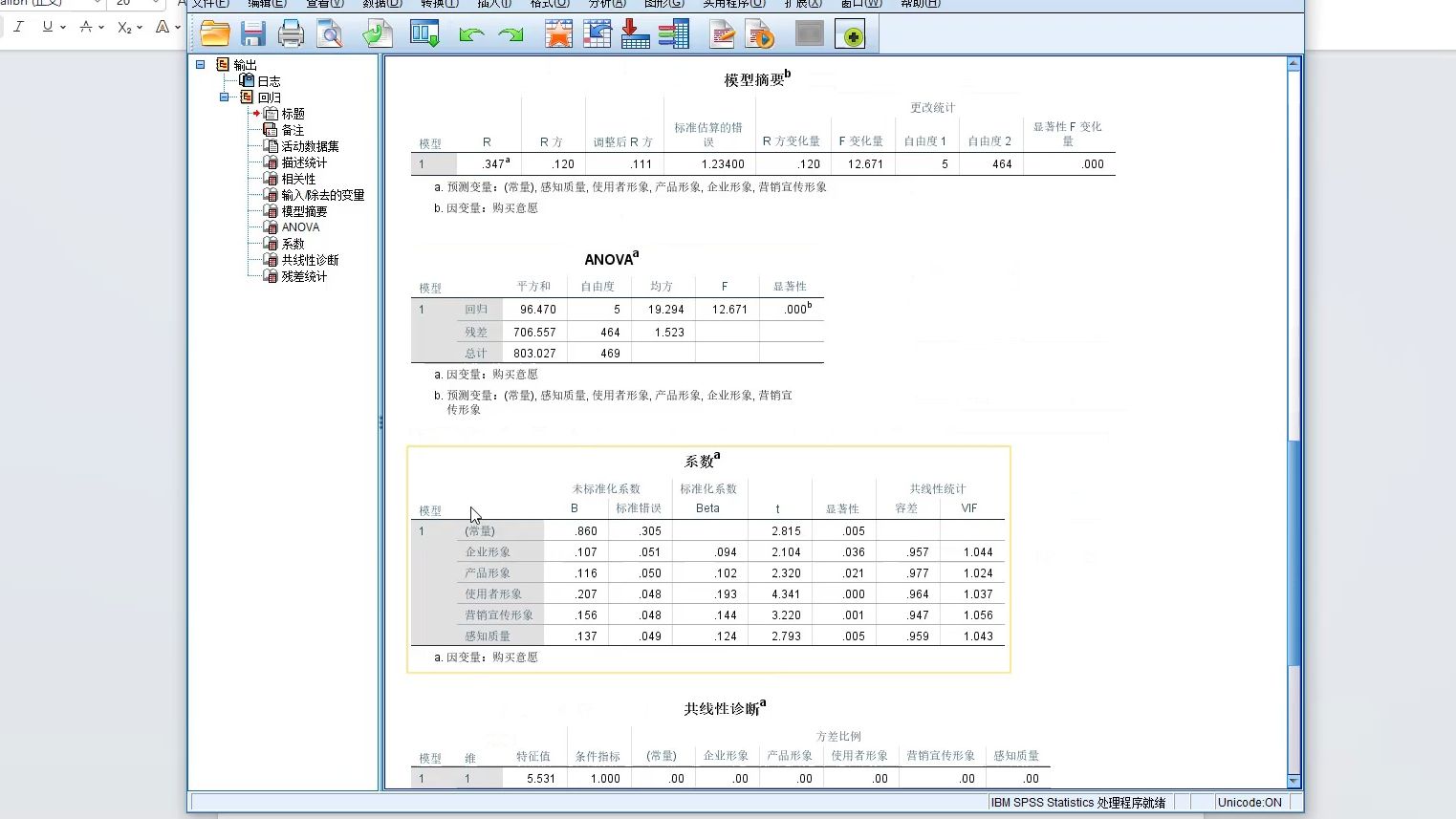Save the output with the floppy disk icon
The width and height of the screenshot is (1456, 819).
(x=253, y=34)
